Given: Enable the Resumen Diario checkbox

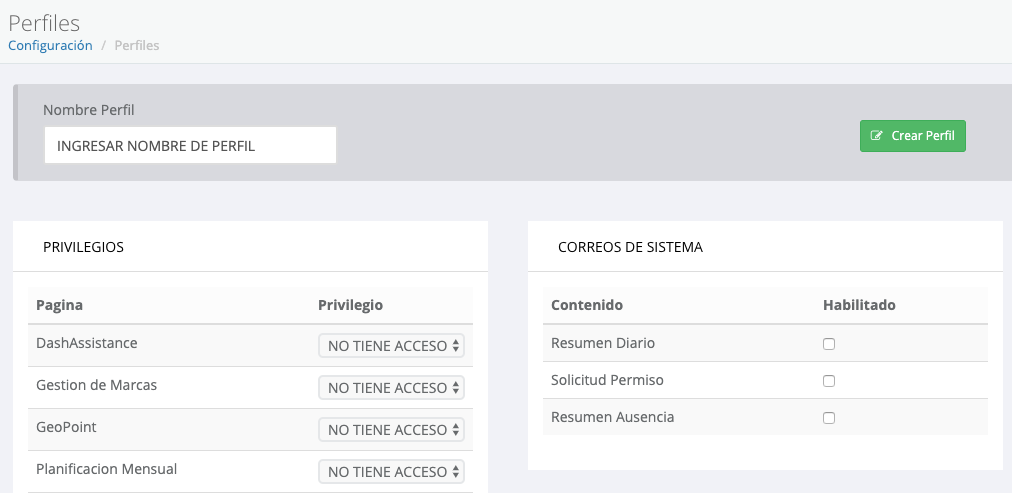Looking at the screenshot, I should tap(829, 344).
